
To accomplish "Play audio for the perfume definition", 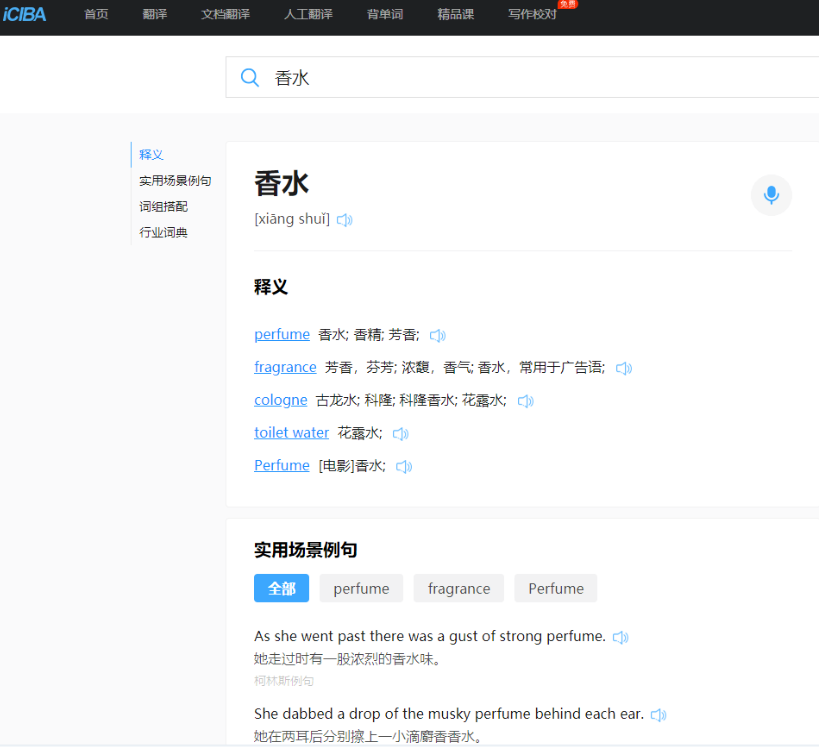I will point(437,336).
